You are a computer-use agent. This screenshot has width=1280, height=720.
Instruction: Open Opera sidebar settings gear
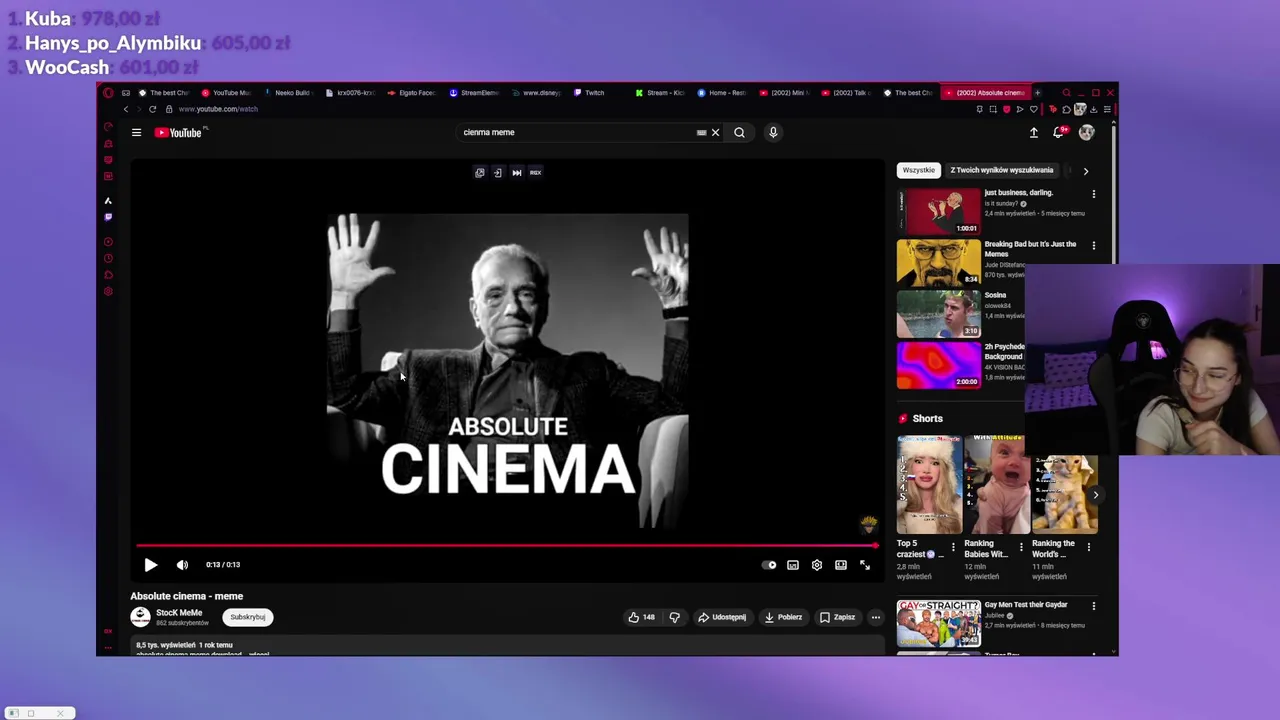[108, 292]
